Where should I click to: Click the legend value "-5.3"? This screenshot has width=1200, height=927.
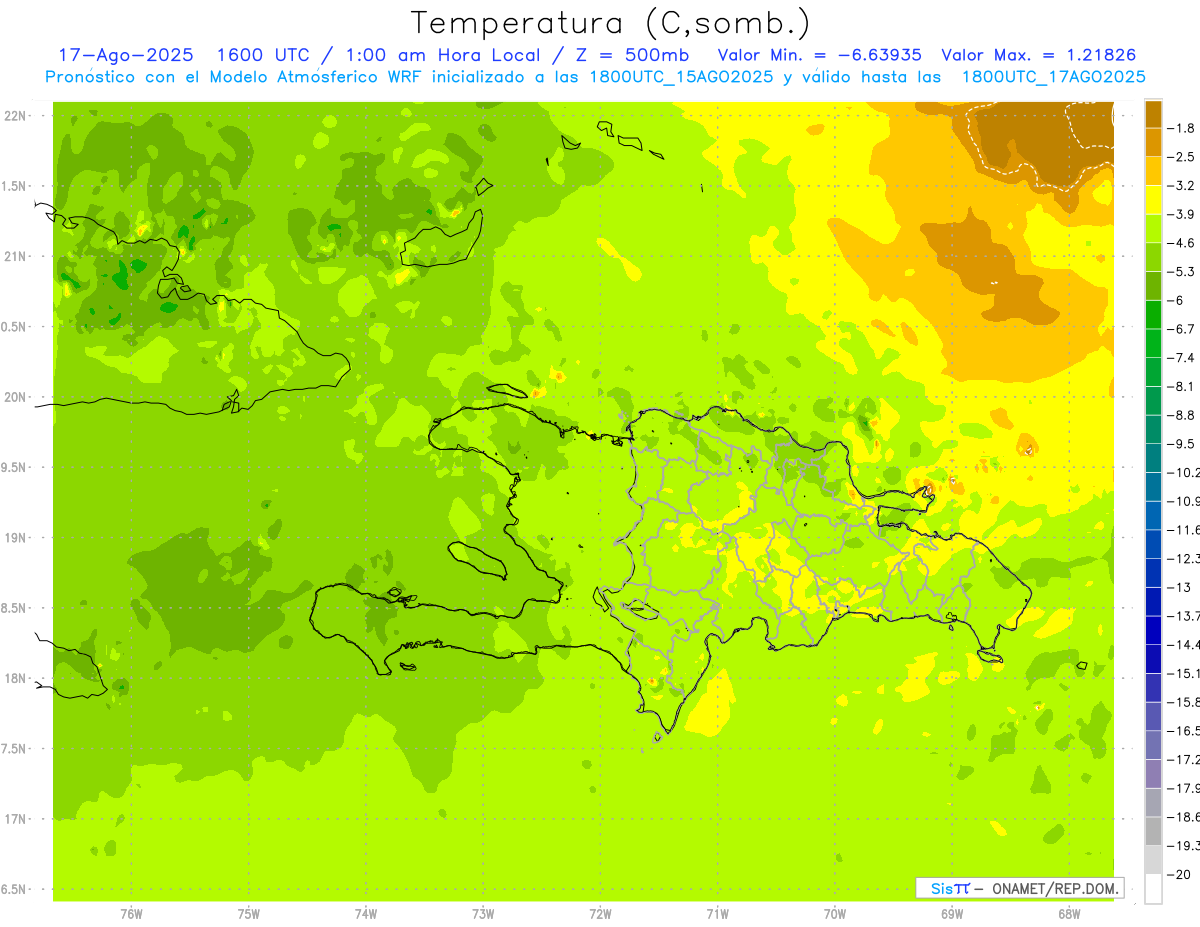(x=1182, y=272)
